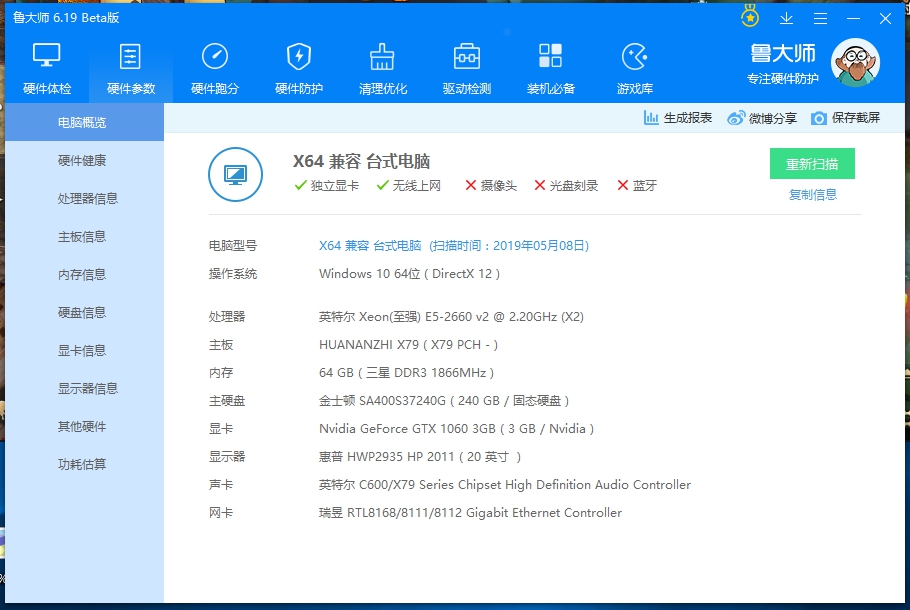This screenshot has height=610, width=910.
Task: Select the 硬件跑分 benchmark icon
Action: pyautogui.click(x=215, y=58)
